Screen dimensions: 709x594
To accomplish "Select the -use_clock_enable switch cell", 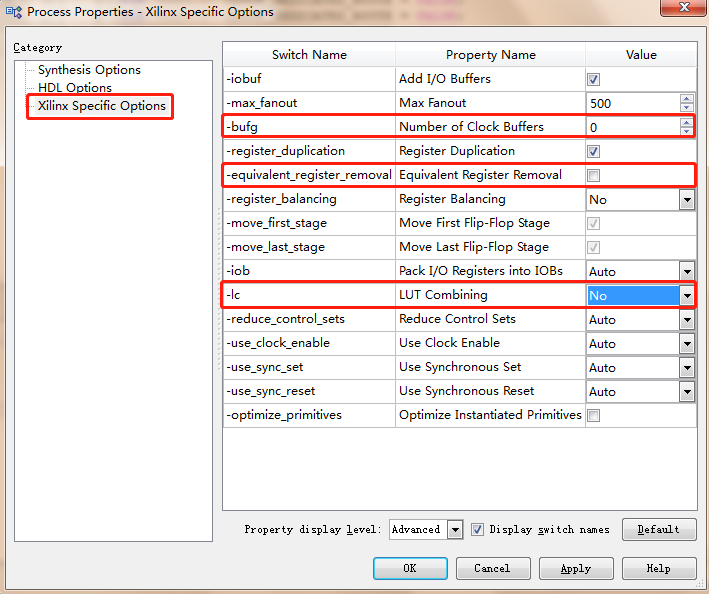I will (309, 343).
